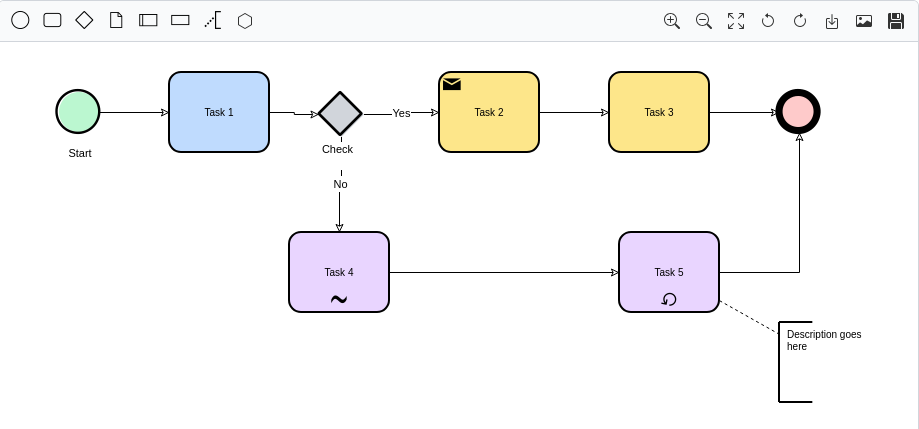Select the circle event shape tool
Viewport: 919px width, 429px height.
point(21,21)
